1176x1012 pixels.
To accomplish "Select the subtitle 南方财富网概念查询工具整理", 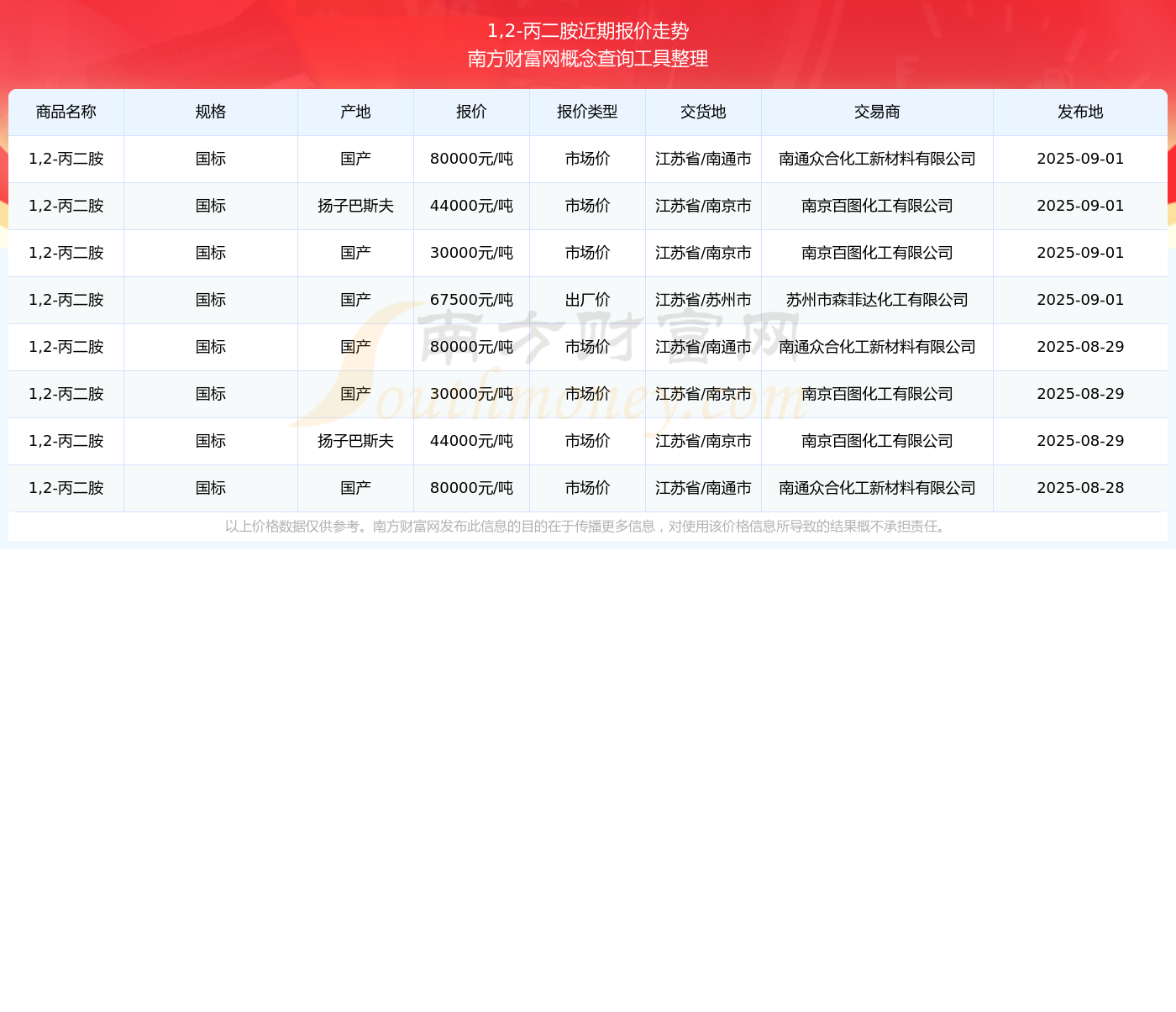I will (x=588, y=59).
